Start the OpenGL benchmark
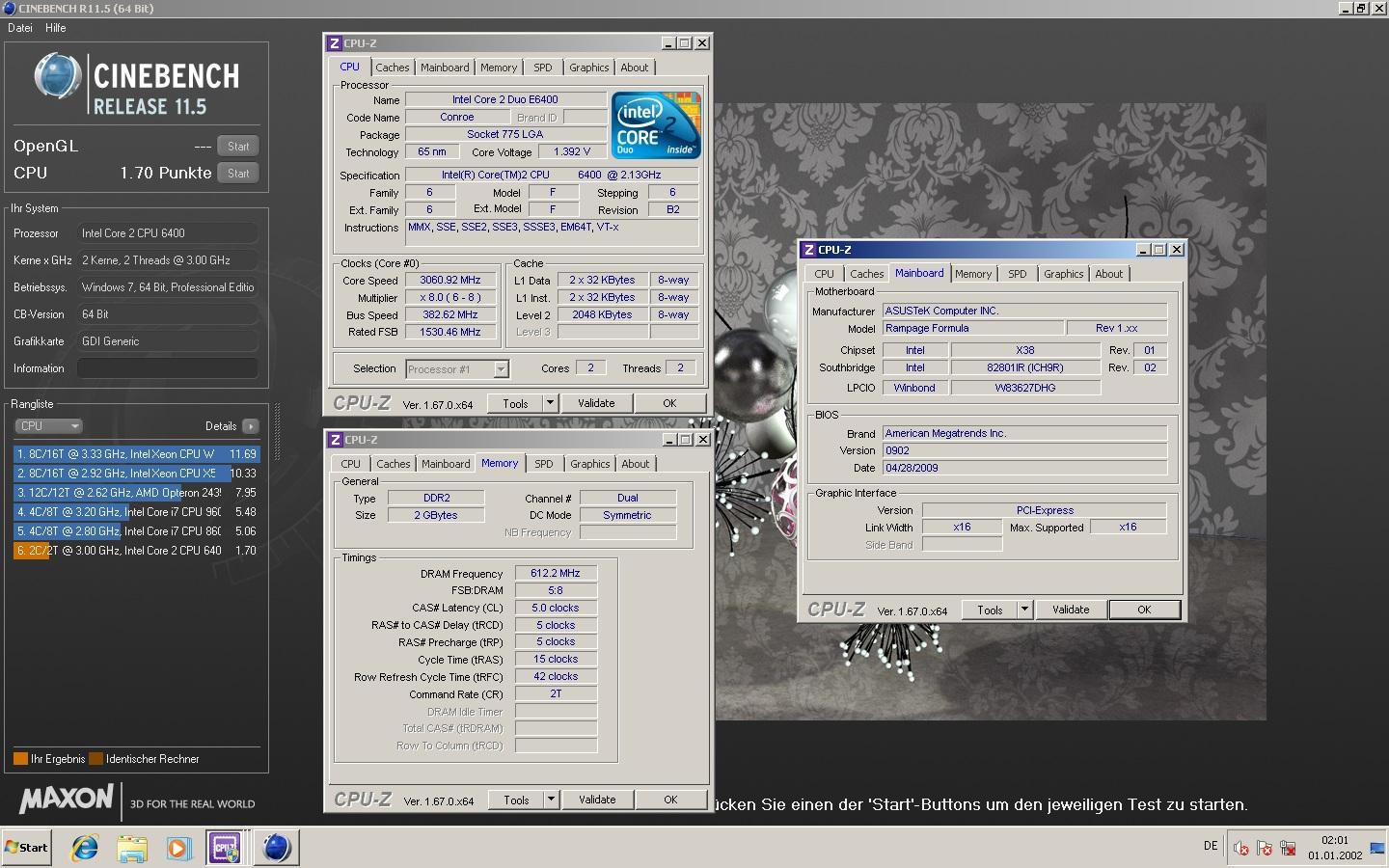1389x868 pixels. (238, 147)
